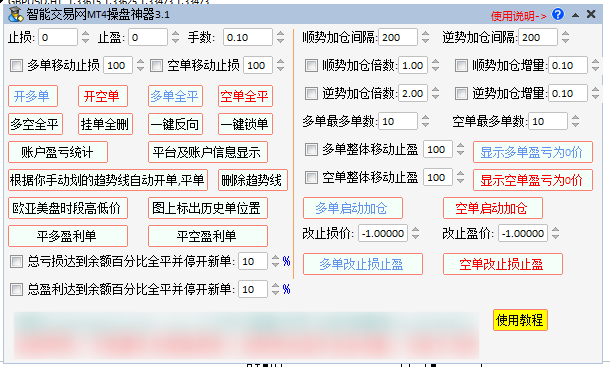Click 显示多单盈亏为0价 button
This screenshot has height=367, width=610.
point(533,152)
